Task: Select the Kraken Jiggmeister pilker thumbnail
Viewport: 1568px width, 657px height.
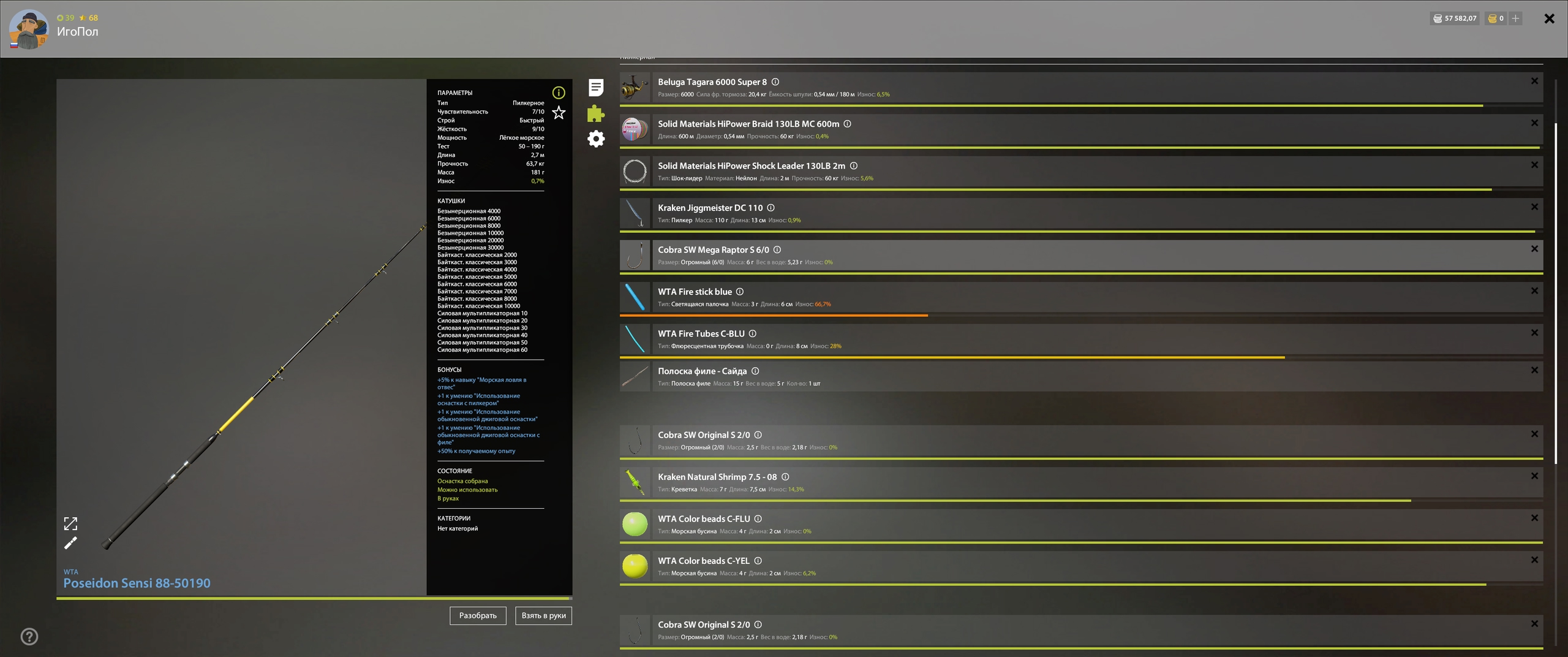Action: pos(635,213)
